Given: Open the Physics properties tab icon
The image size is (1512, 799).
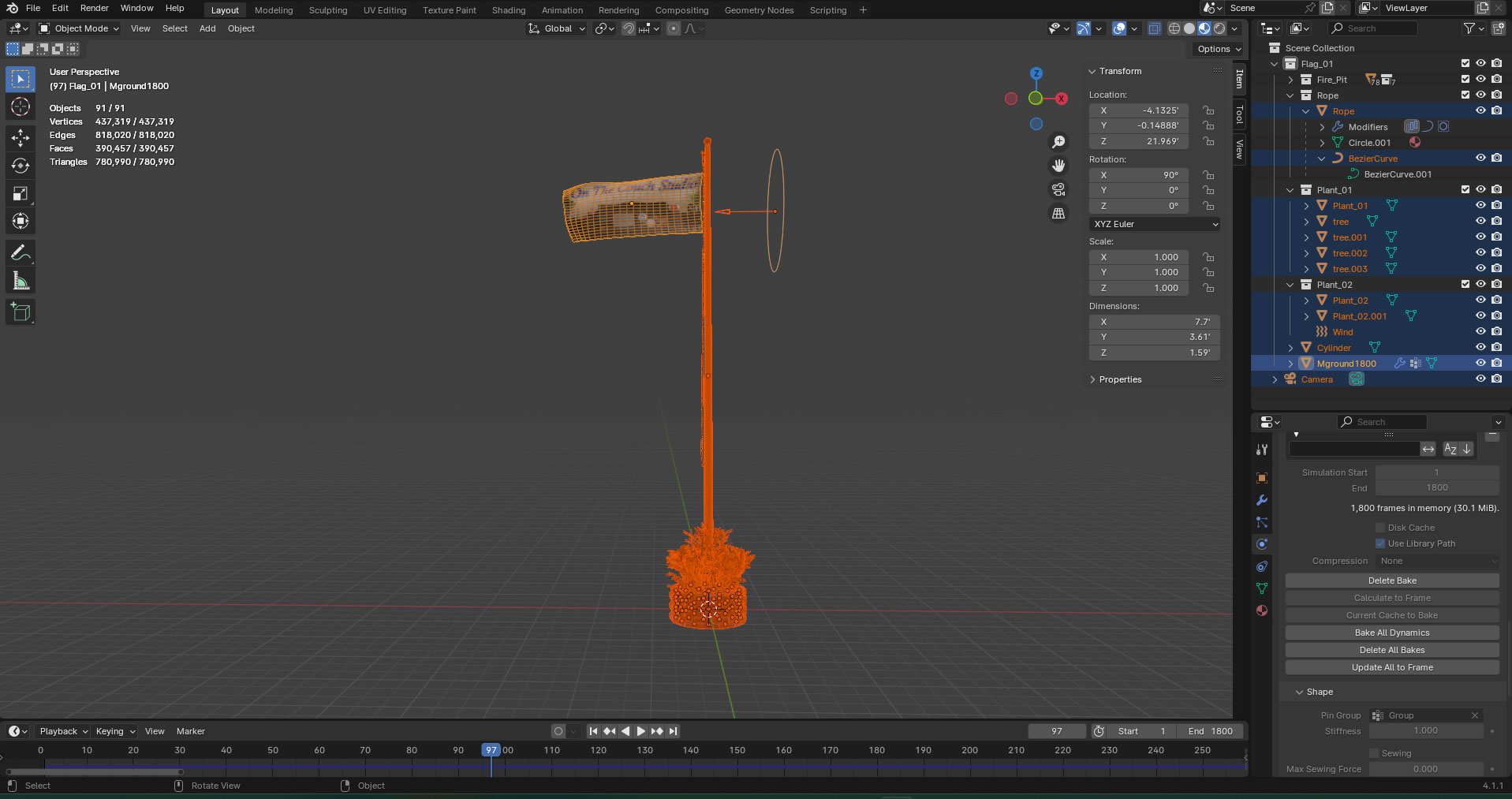Looking at the screenshot, I should click(x=1262, y=544).
